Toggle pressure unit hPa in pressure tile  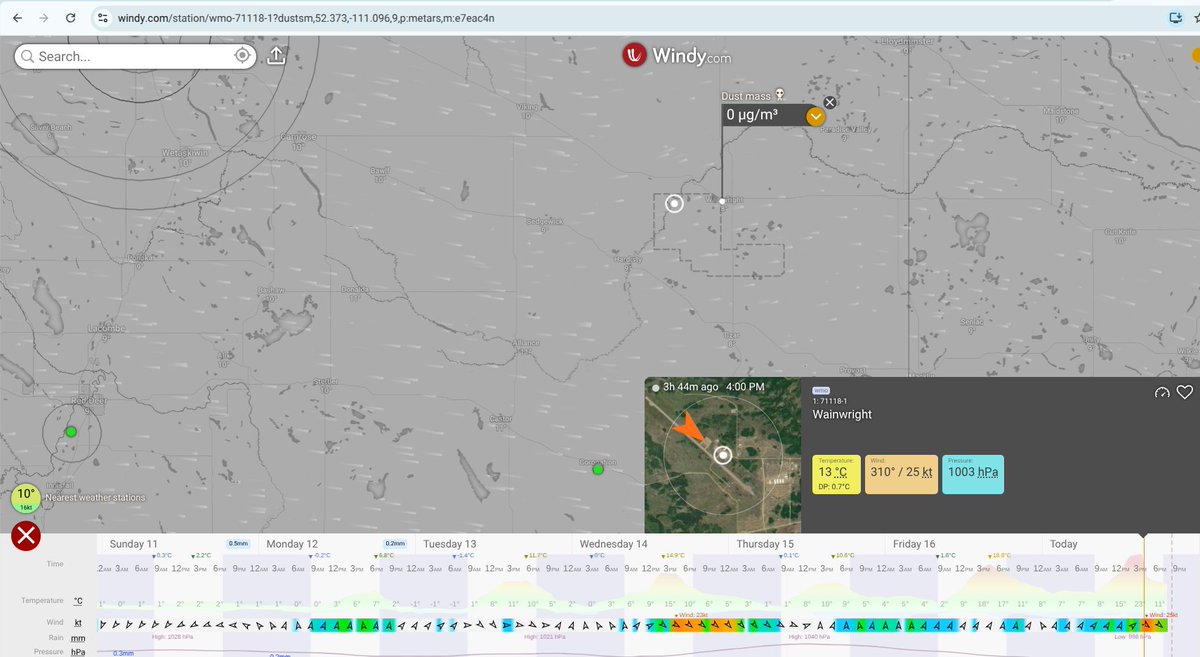tap(986, 472)
